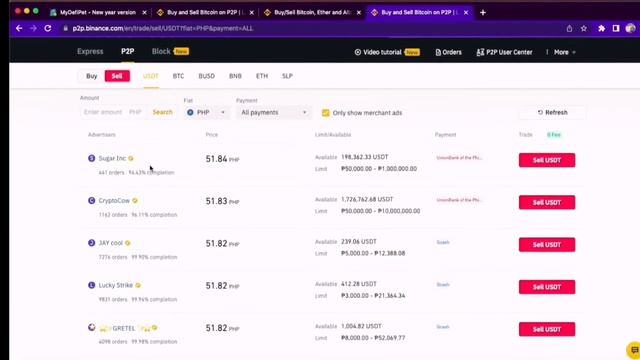Open Sugar Inc advertiser profile
Image resolution: width=640 pixels, height=360 pixels.
(112, 158)
